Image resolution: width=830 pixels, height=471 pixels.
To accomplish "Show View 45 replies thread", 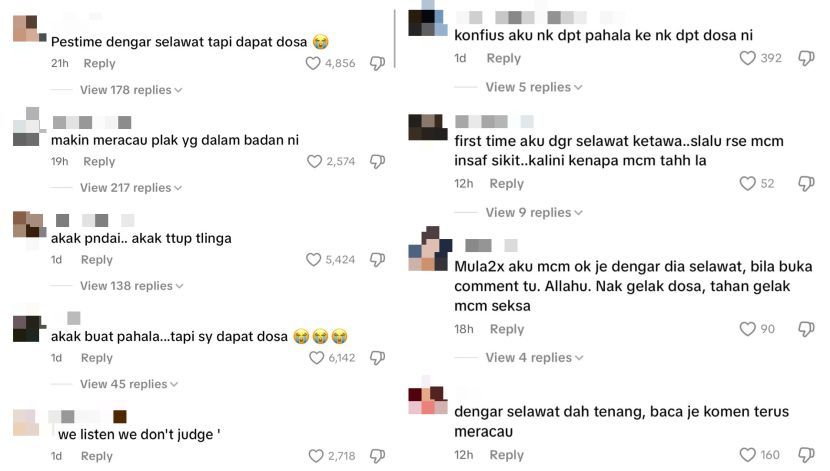I will (x=129, y=384).
